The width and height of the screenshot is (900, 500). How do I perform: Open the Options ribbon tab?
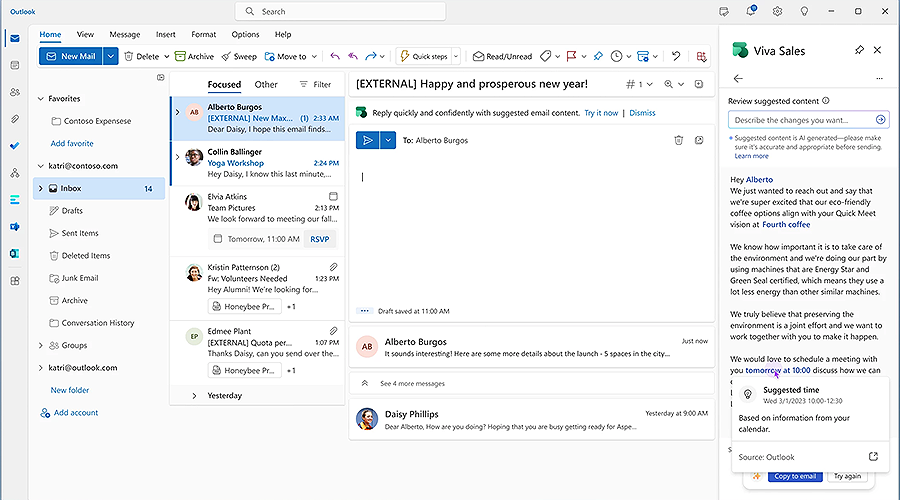(x=246, y=34)
